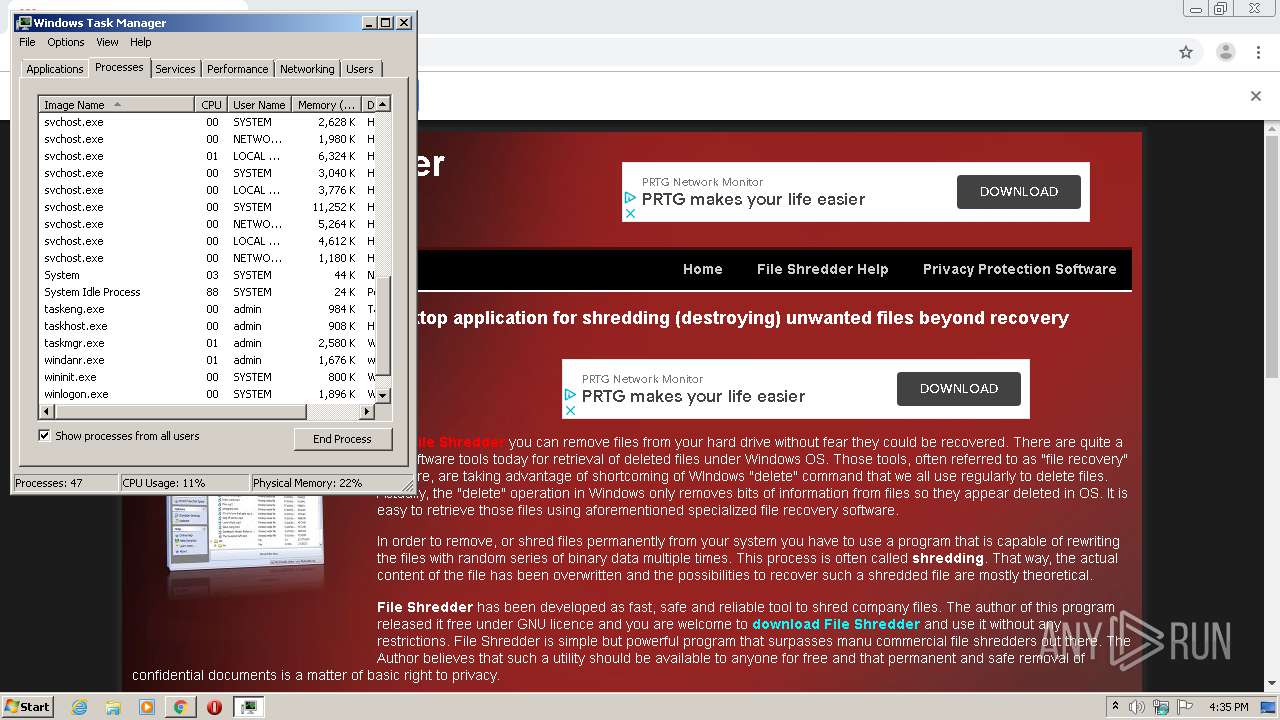Select taskmgr.exe process row

(207, 343)
